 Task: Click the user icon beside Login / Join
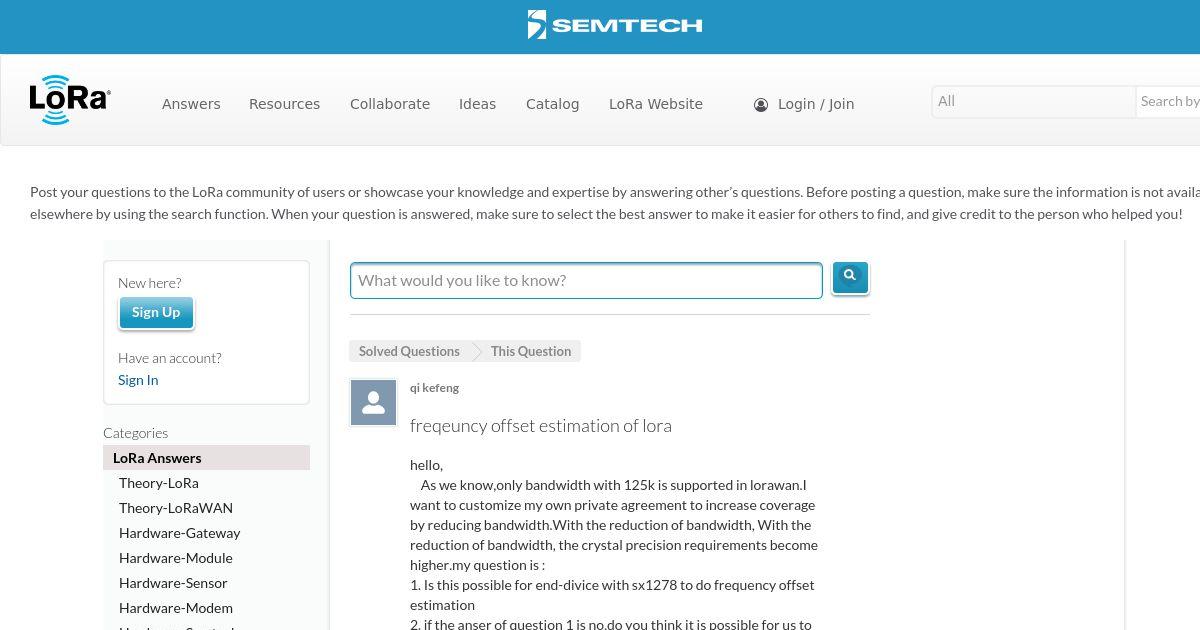click(x=761, y=105)
